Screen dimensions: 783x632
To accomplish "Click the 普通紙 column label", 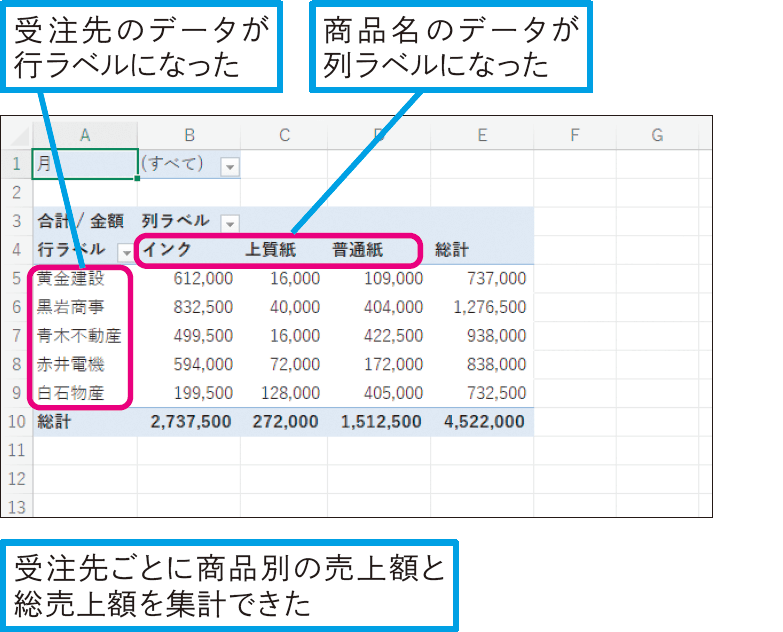I will (362, 250).
